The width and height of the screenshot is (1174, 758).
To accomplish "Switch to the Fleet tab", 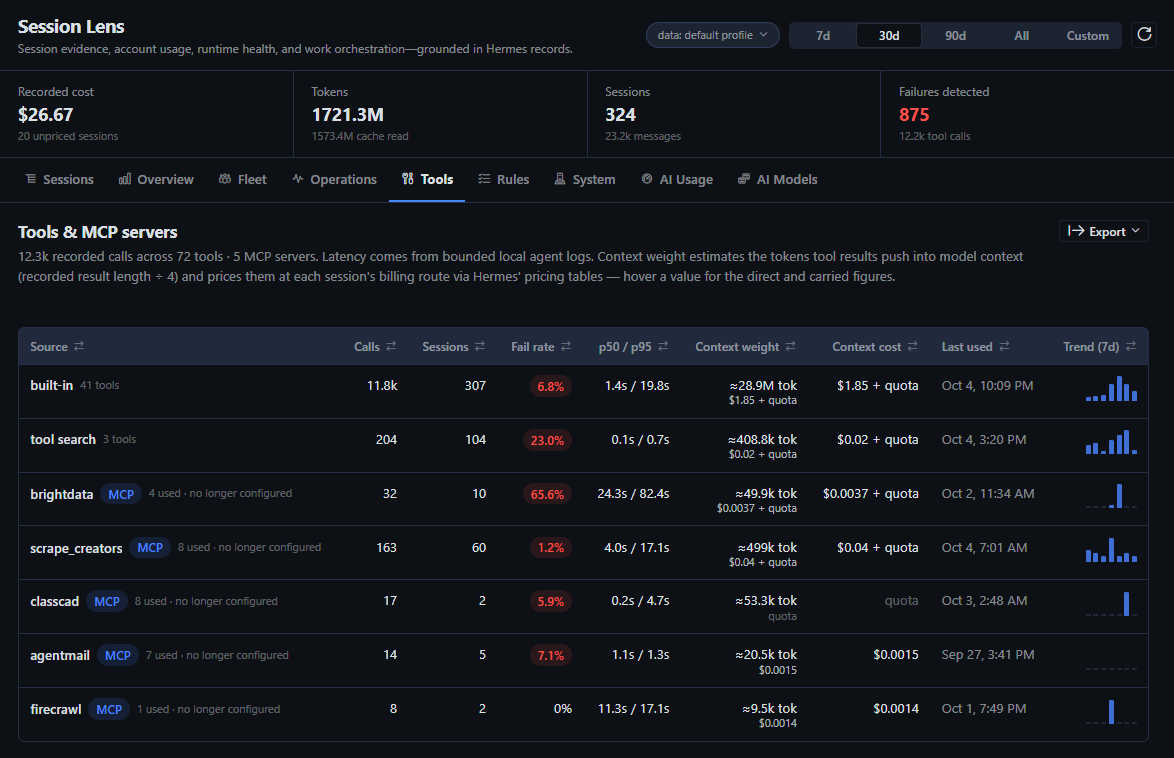I will tap(243, 179).
